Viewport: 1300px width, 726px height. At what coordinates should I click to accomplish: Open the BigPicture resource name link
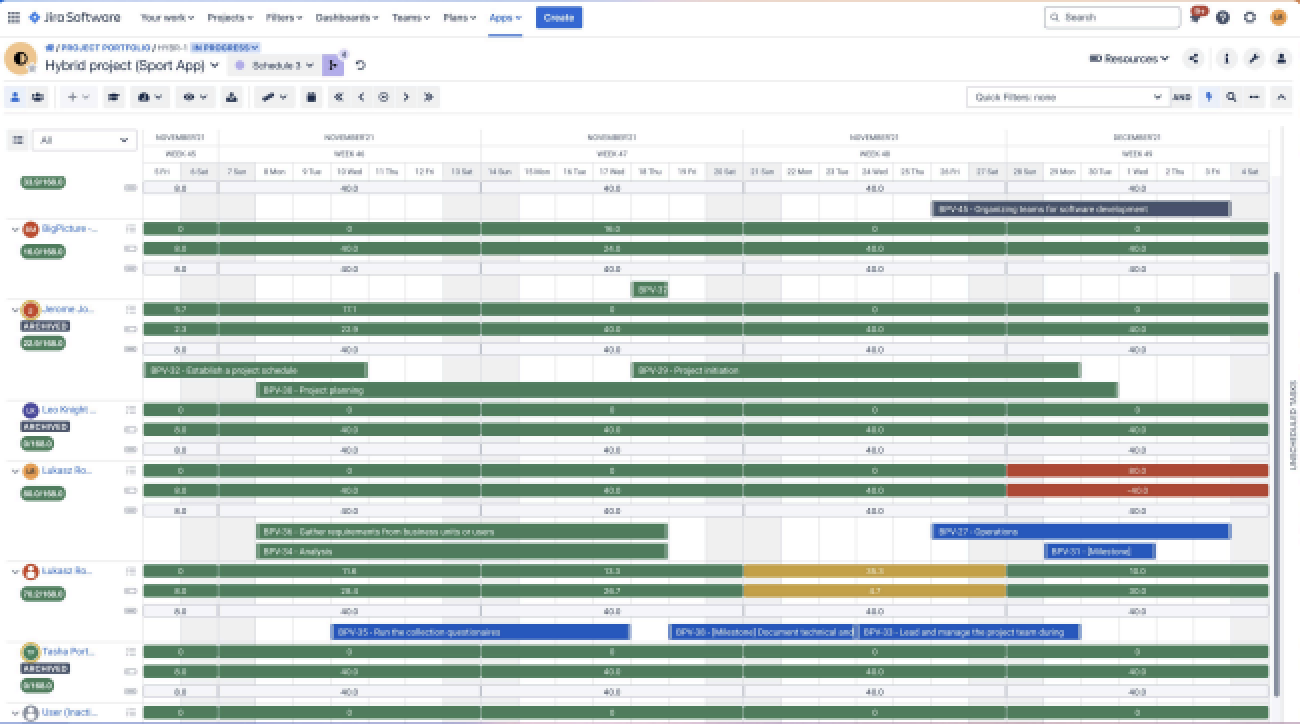70,229
